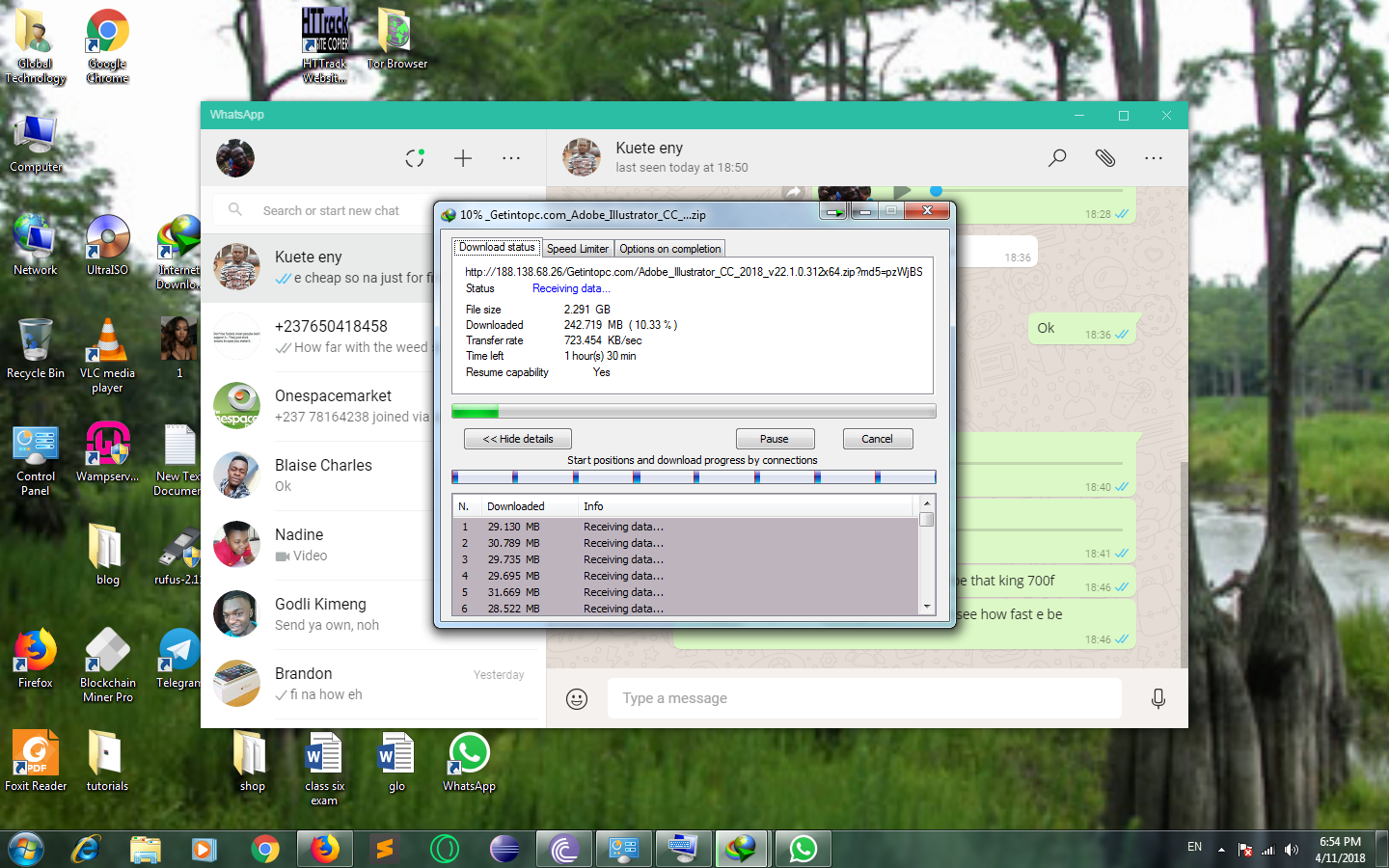This screenshot has height=868, width=1389.
Task: Open Firefox from the taskbar
Action: [324, 849]
